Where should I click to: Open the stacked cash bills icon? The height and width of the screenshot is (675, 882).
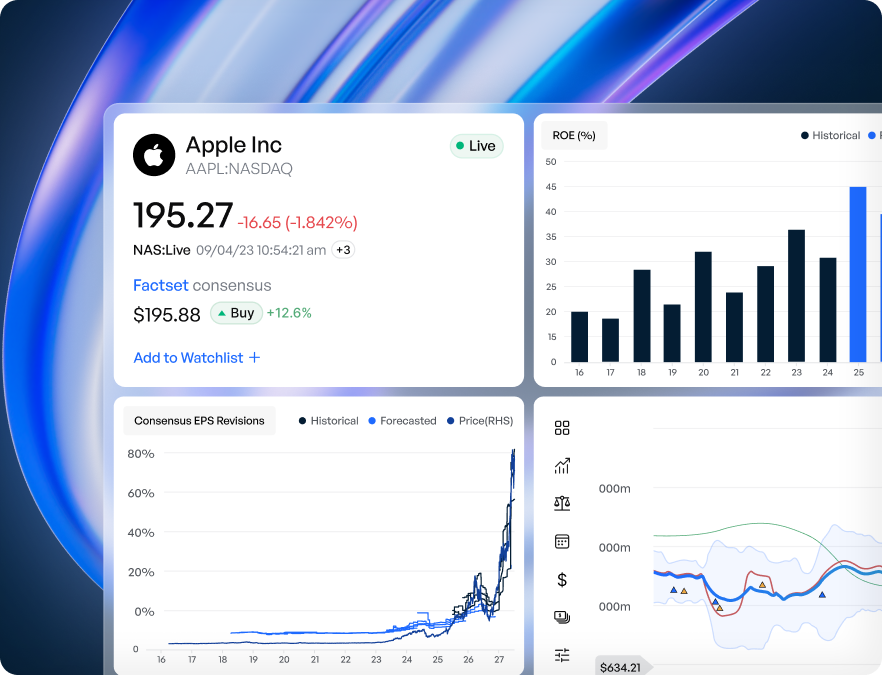(x=562, y=617)
